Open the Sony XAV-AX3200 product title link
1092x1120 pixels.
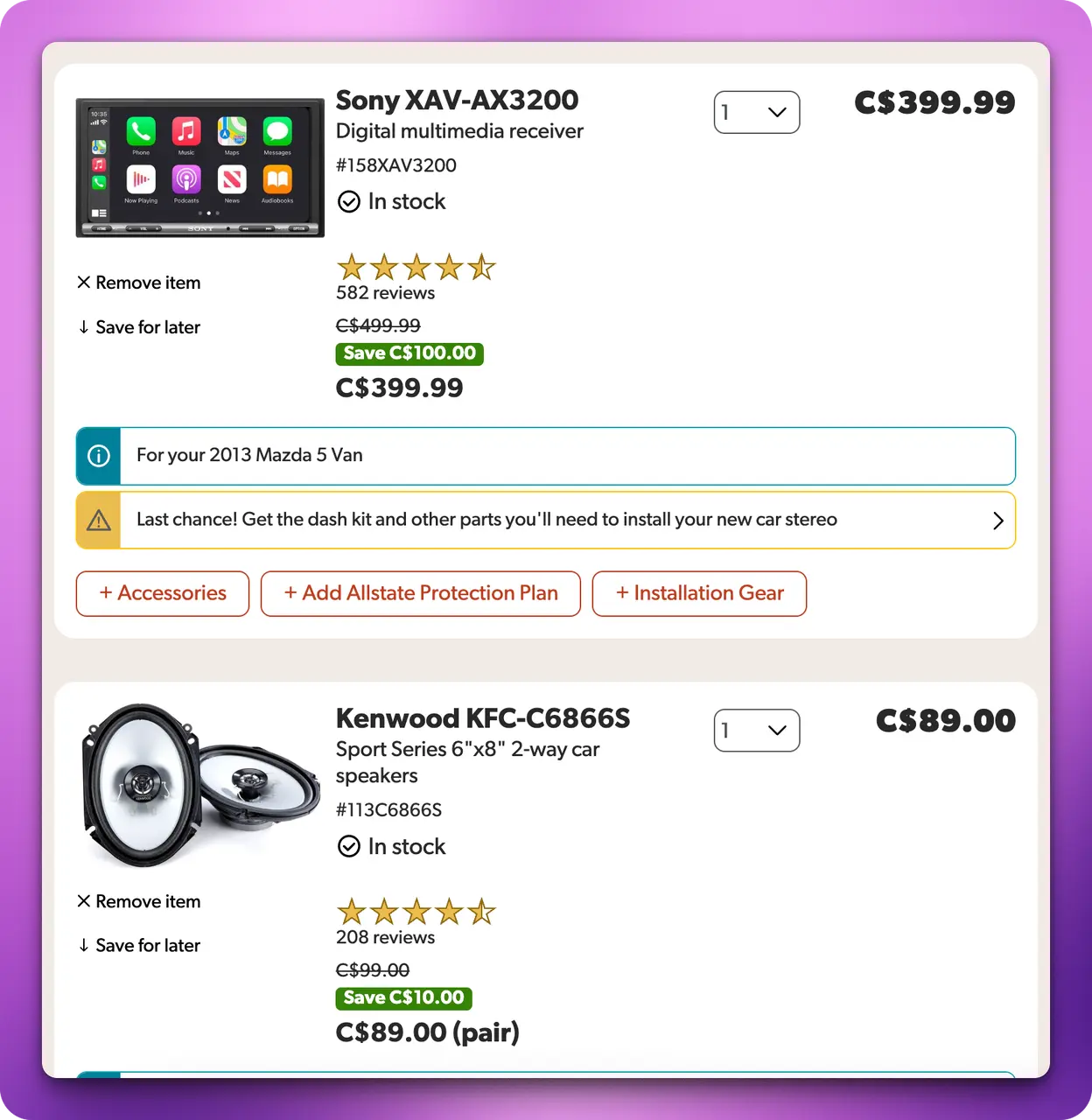click(457, 101)
